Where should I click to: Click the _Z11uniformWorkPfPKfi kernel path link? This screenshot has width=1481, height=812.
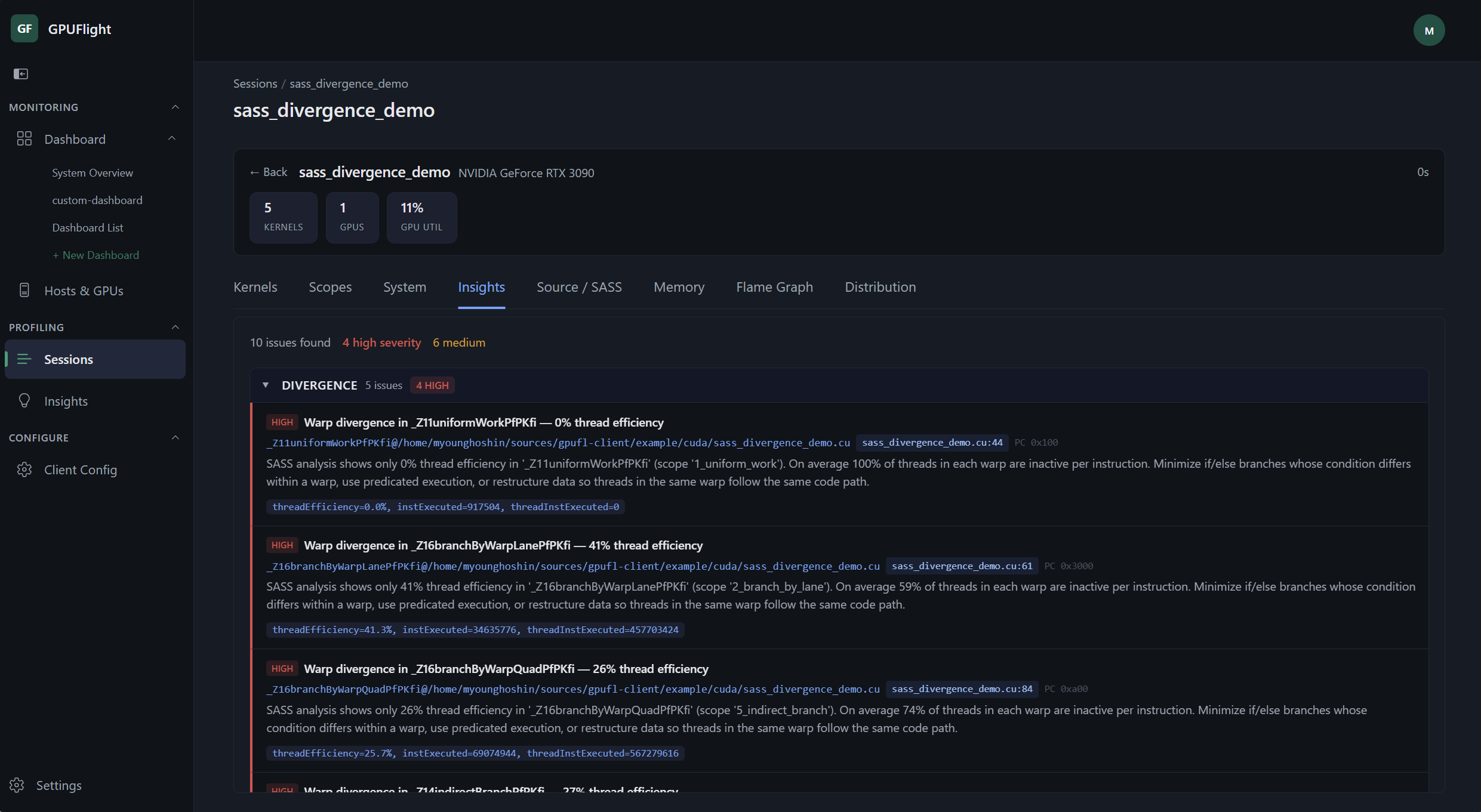coord(558,443)
